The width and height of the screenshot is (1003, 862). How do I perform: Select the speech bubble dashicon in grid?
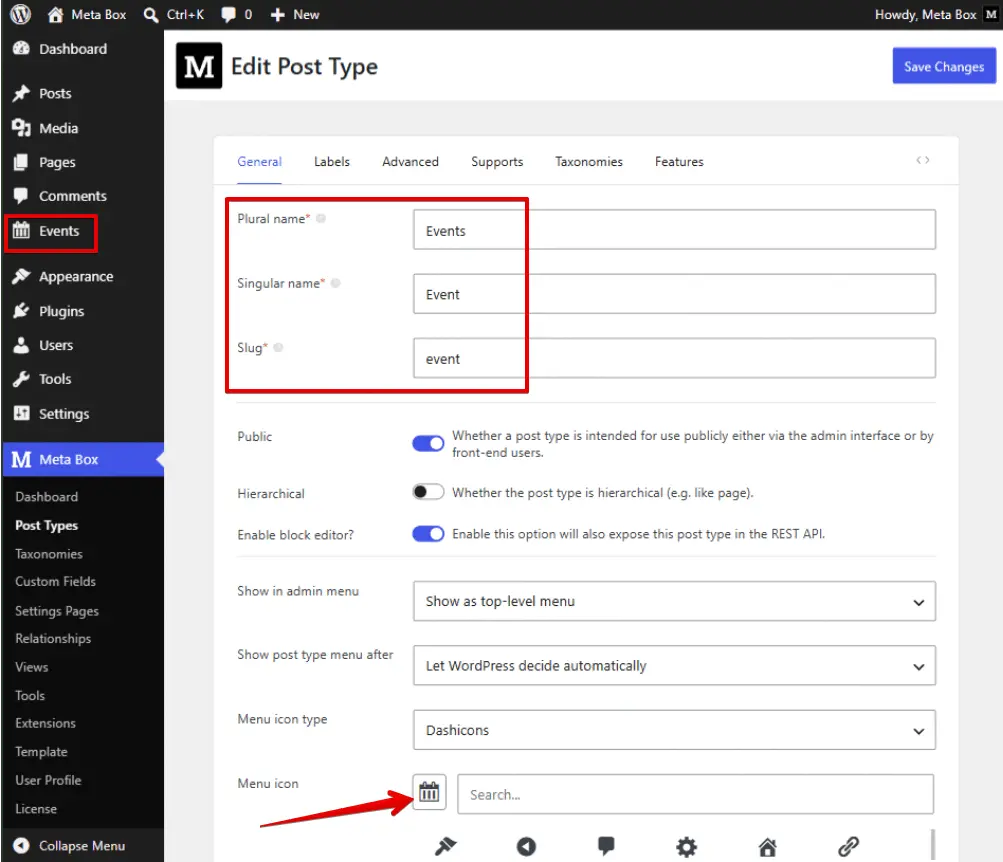pyautogui.click(x=606, y=845)
